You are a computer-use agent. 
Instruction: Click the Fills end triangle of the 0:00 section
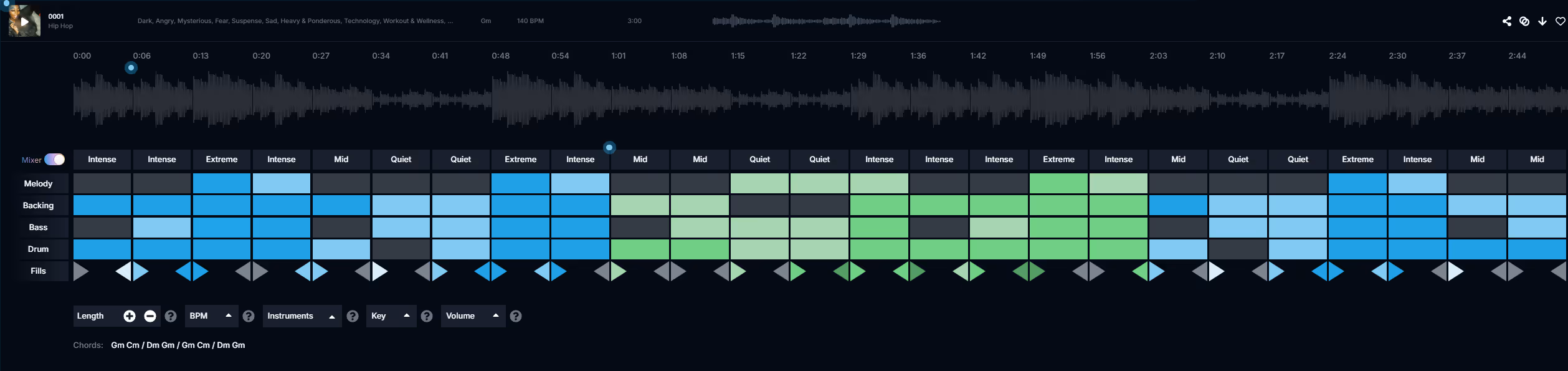click(123, 271)
